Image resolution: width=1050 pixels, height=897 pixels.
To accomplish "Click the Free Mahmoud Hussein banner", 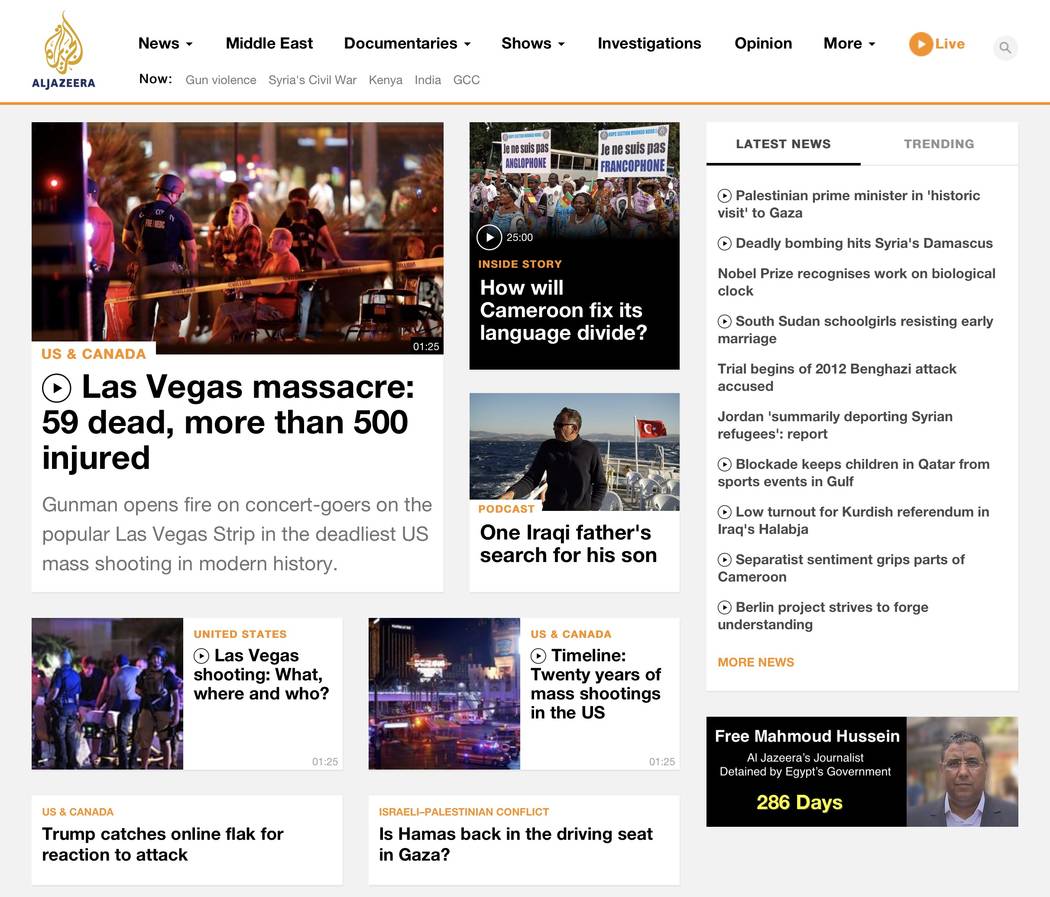I will coord(862,772).
